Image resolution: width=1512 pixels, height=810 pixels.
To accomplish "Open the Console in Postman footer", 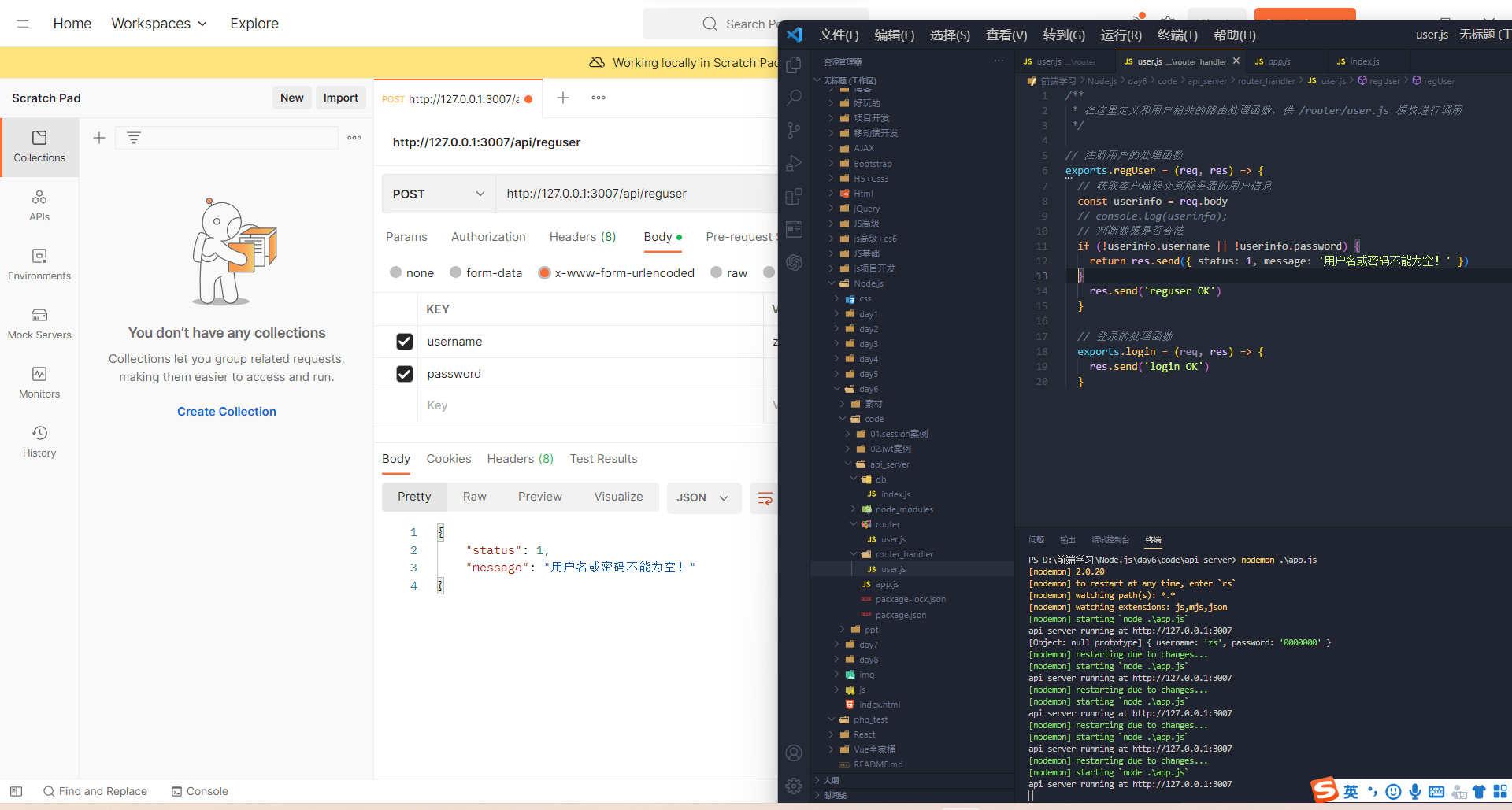I will pos(200,791).
